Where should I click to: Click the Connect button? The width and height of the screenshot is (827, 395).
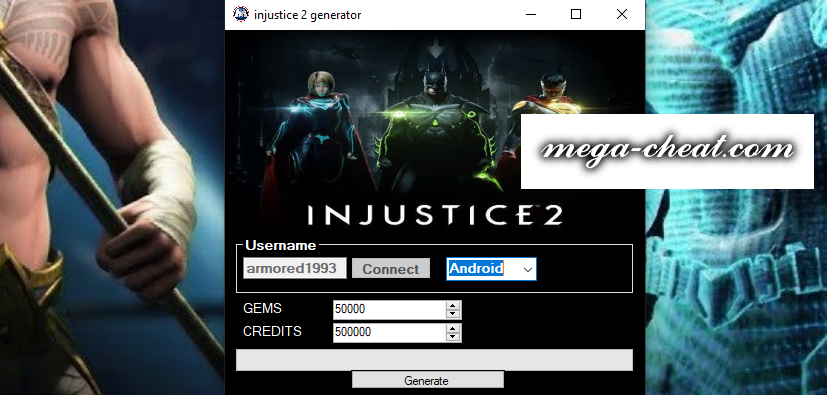coord(391,268)
